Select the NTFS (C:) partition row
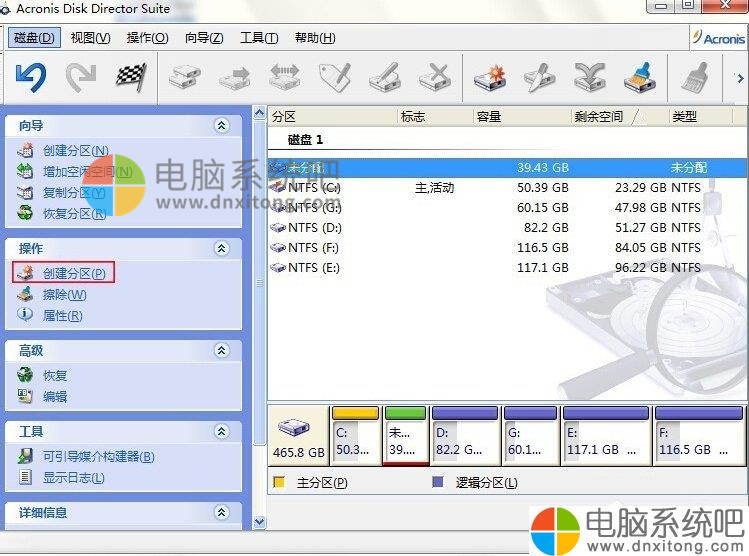749x556 pixels. click(x=508, y=188)
